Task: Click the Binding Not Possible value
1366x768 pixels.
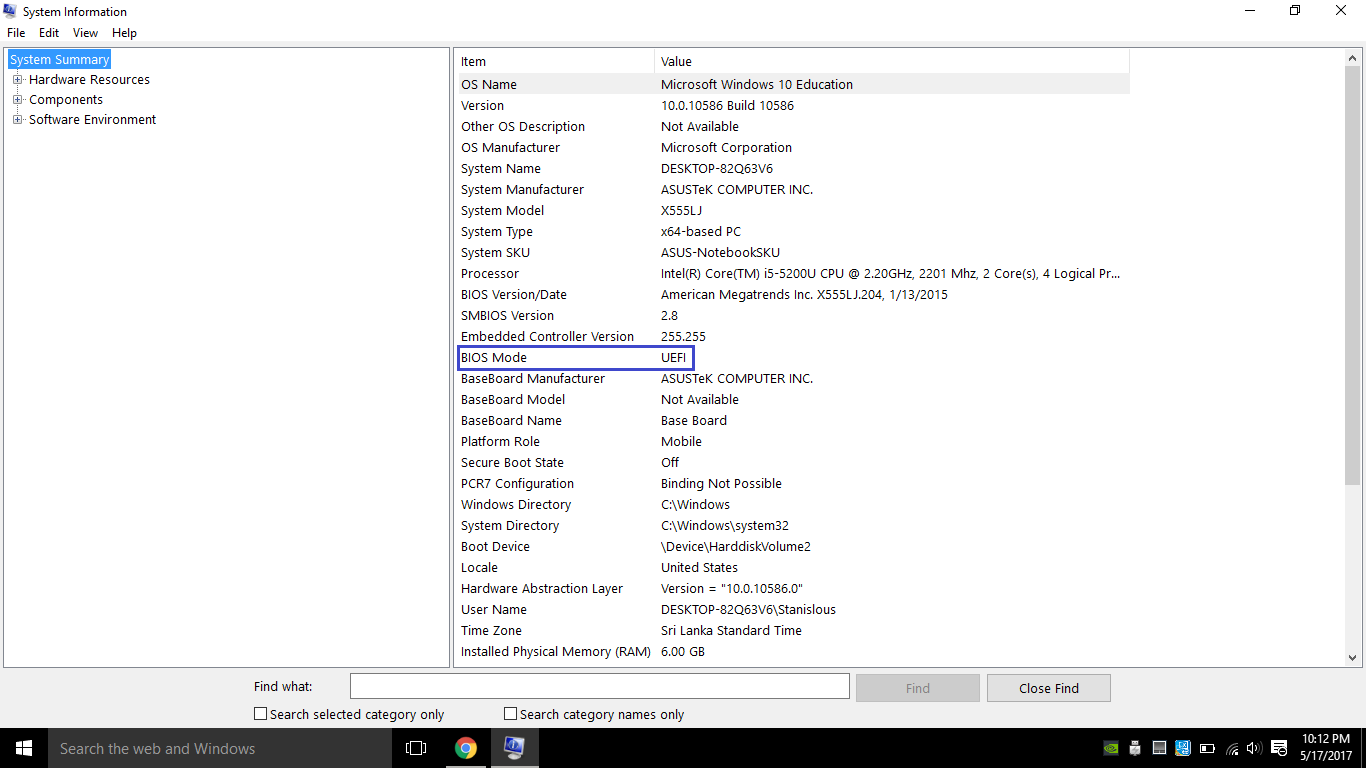Action: click(721, 484)
